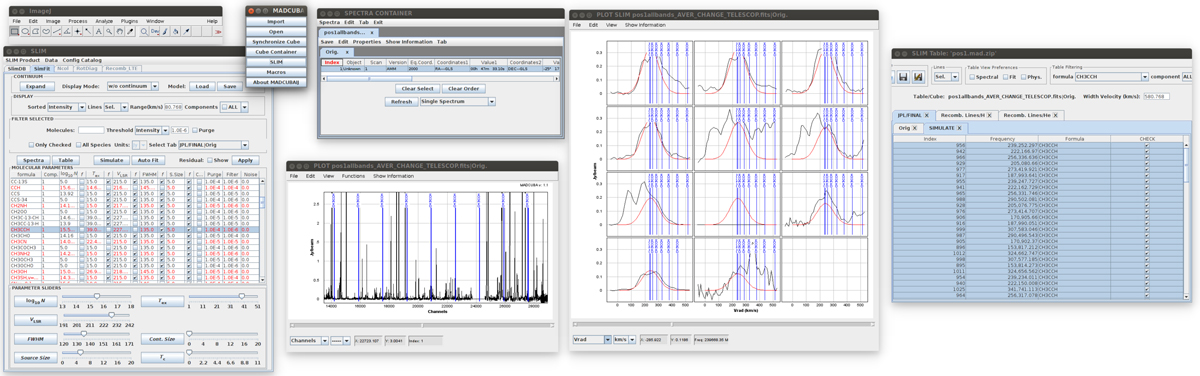Click the Auto Fit button
Screen dimensions: 1200x376
148,160
